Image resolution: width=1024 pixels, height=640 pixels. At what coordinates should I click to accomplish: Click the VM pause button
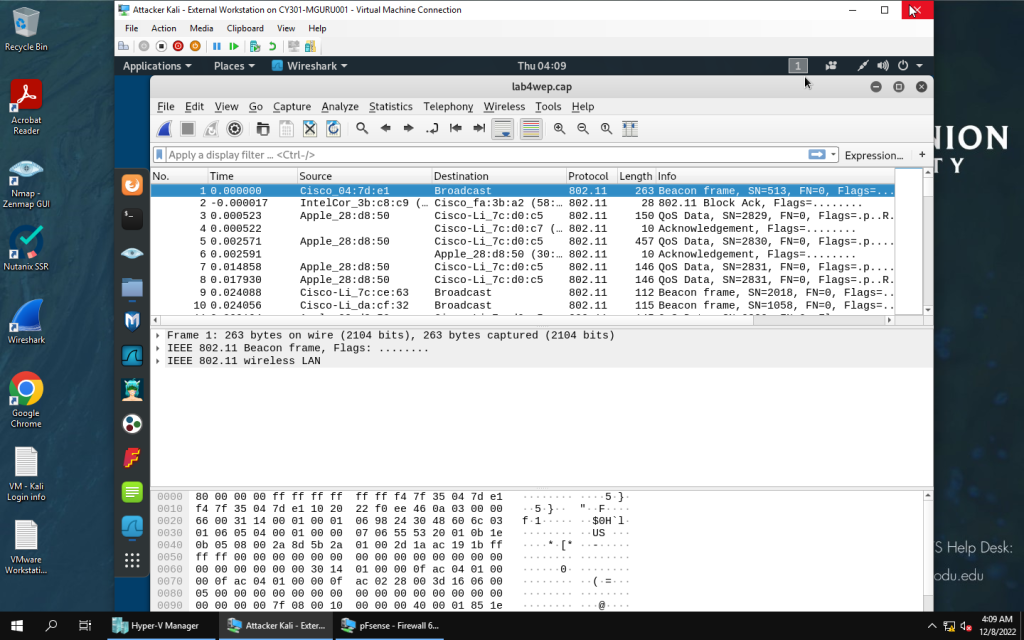[x=217, y=46]
